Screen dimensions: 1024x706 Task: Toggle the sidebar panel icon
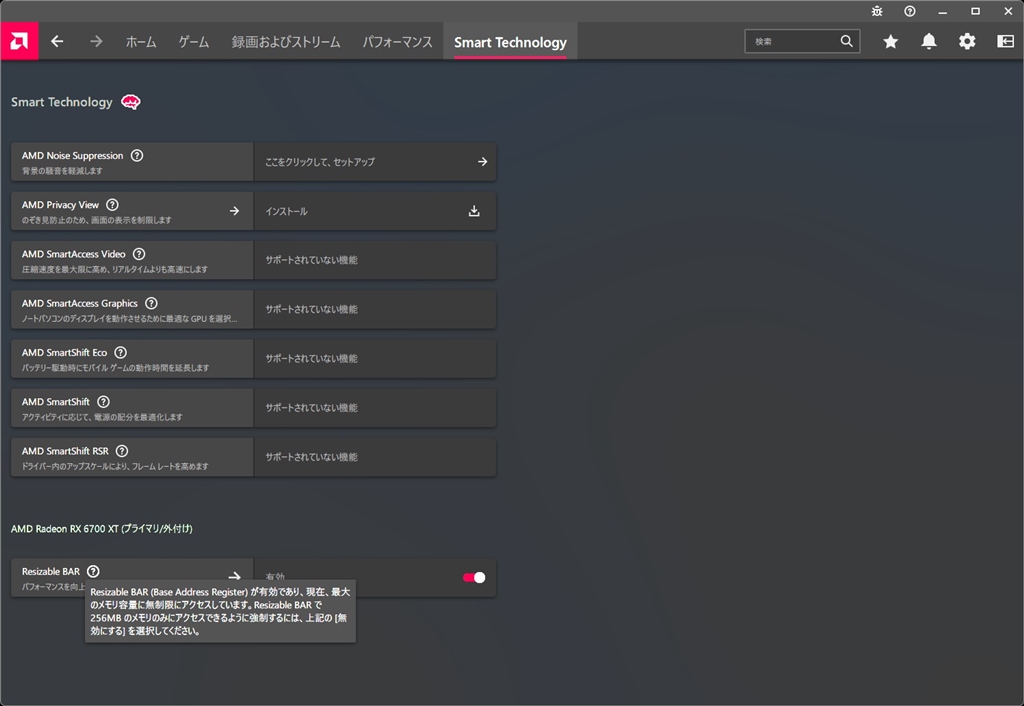click(1005, 41)
